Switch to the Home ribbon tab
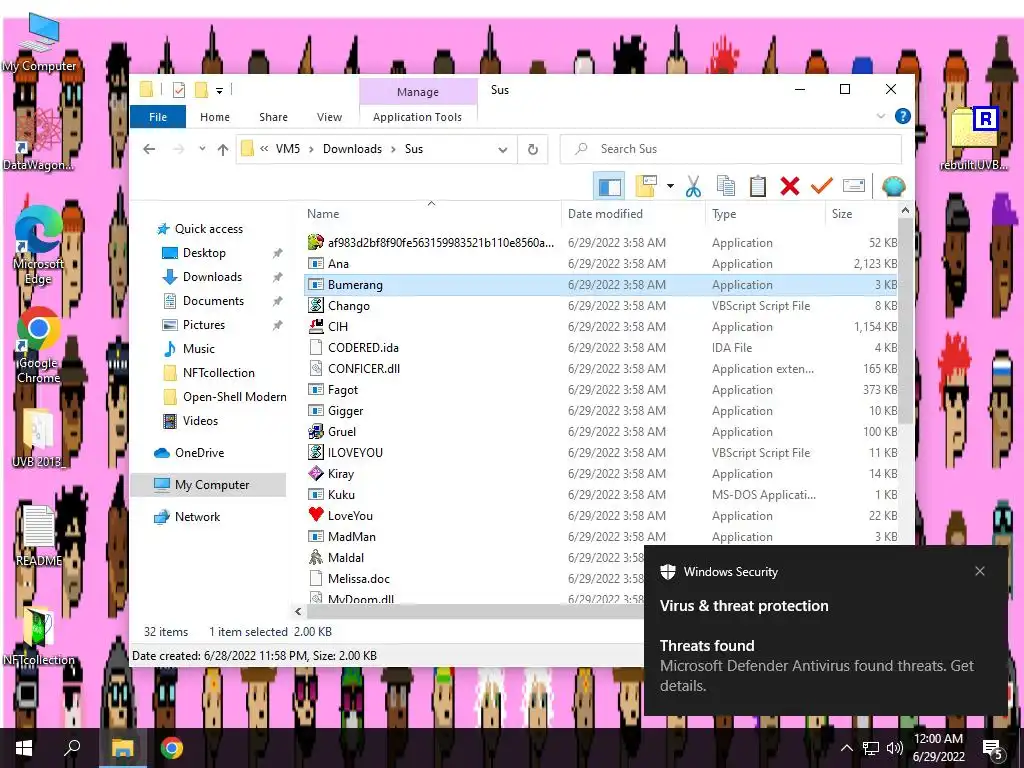1024x768 pixels. point(215,117)
